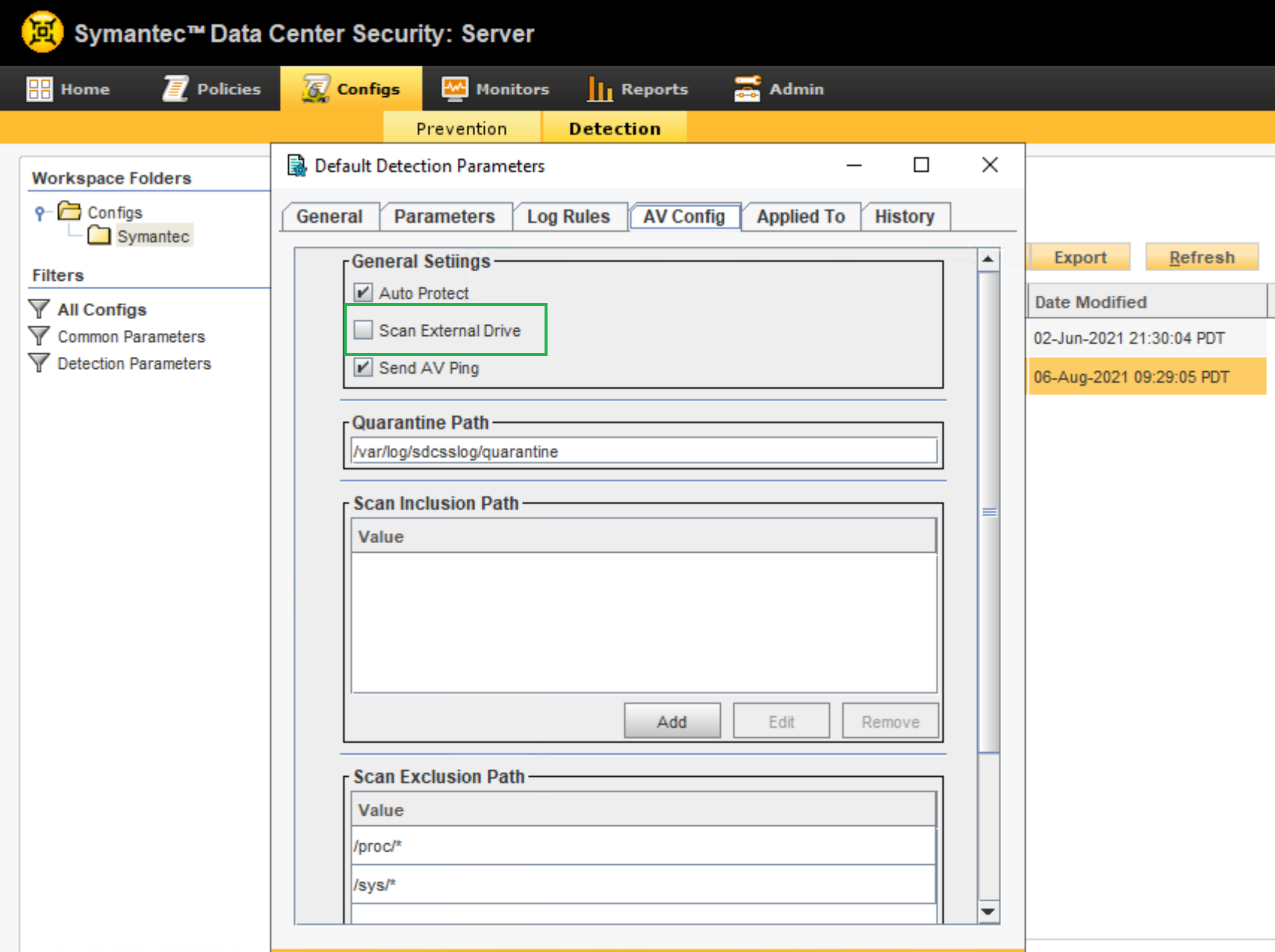Click the Monitors chart icon
This screenshot has height=952, width=1275.
click(454, 89)
